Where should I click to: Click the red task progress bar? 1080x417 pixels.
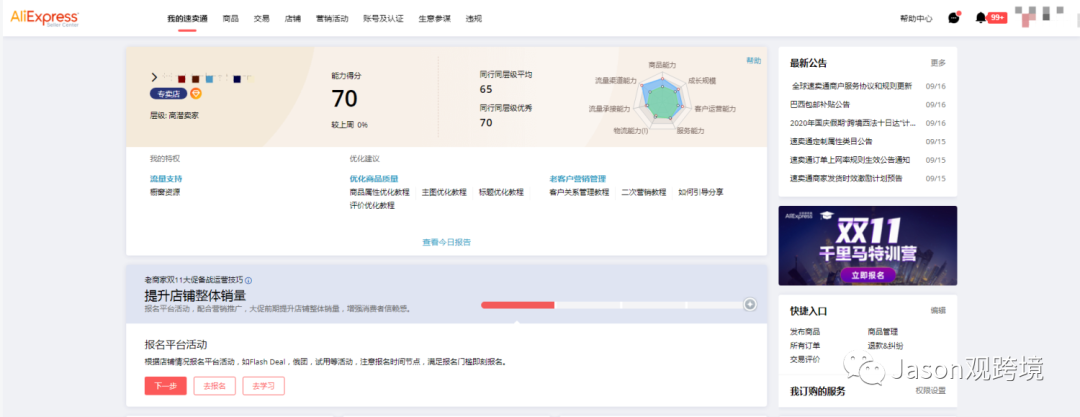point(518,304)
